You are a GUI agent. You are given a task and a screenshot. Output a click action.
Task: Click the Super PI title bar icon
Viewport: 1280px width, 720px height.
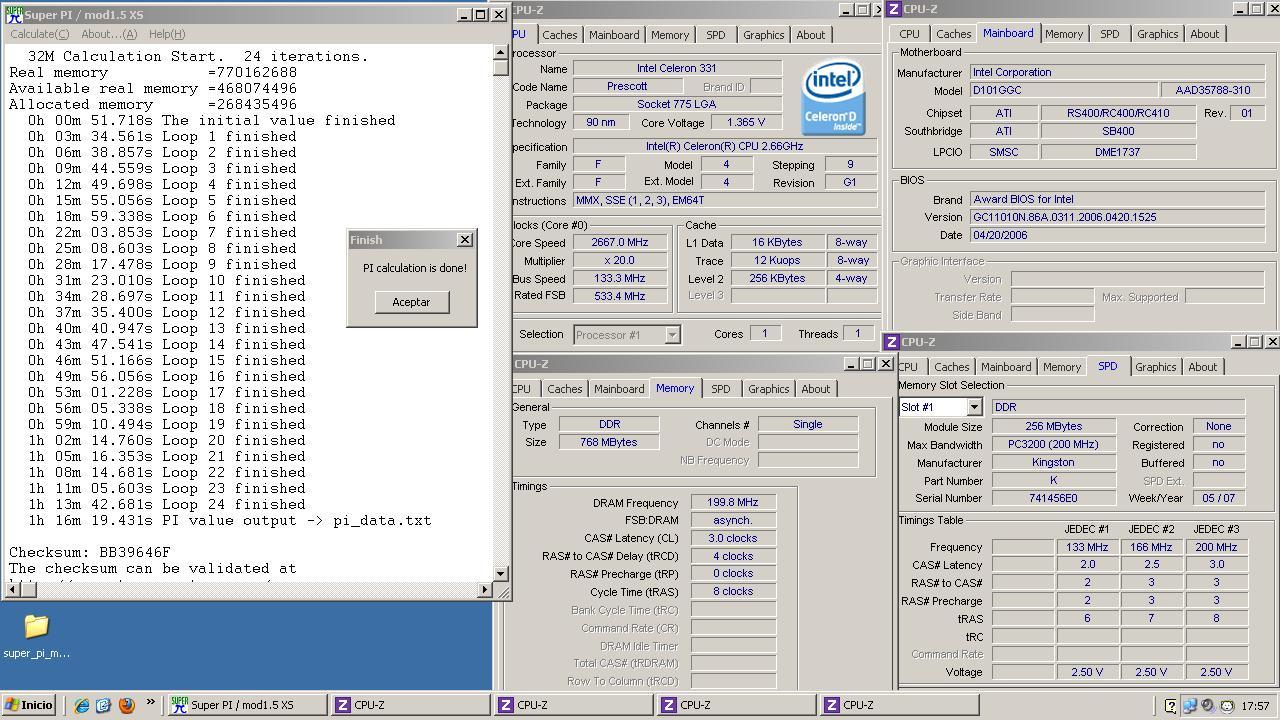pos(14,14)
